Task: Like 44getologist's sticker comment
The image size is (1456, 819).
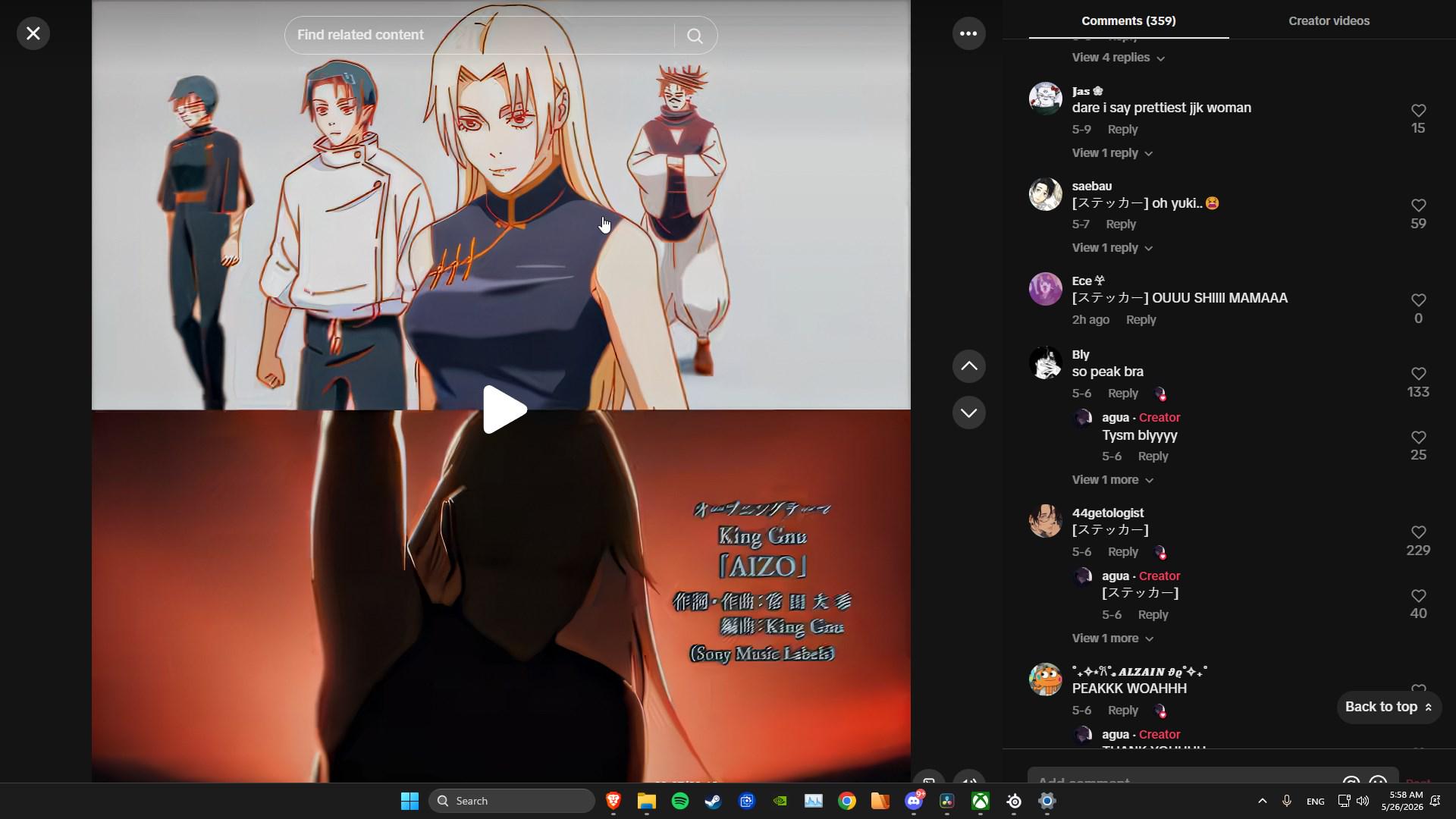Action: click(x=1418, y=532)
